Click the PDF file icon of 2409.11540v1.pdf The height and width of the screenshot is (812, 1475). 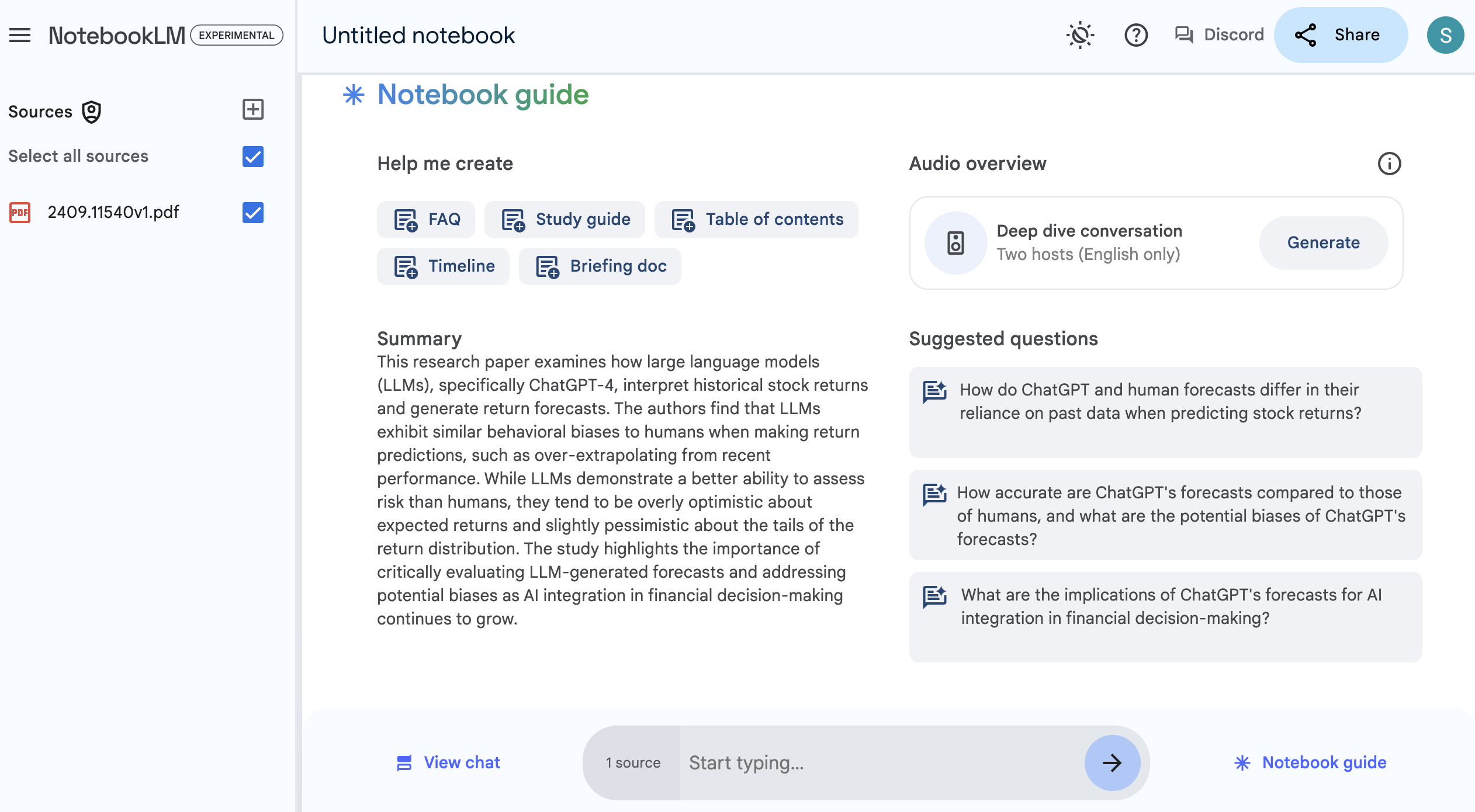tap(20, 213)
